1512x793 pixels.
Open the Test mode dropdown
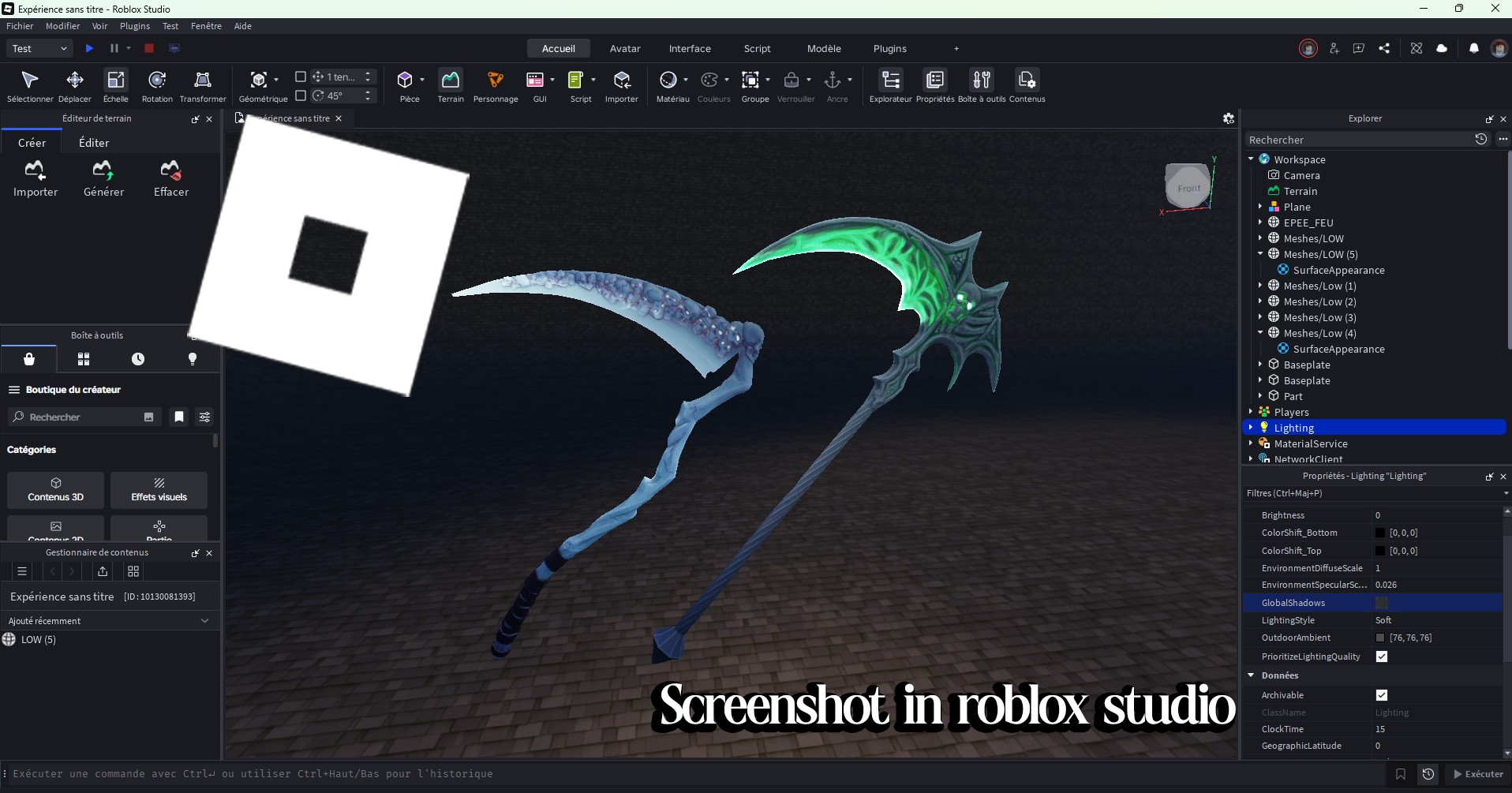click(40, 48)
